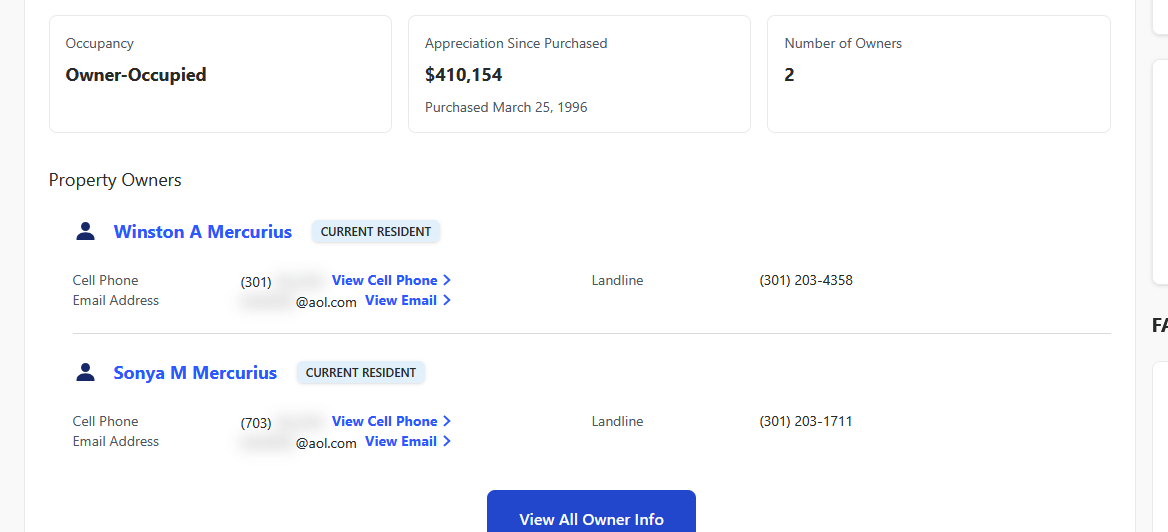Open Sonya M Mercurius owner profile link
This screenshot has width=1168, height=532.
pos(195,373)
